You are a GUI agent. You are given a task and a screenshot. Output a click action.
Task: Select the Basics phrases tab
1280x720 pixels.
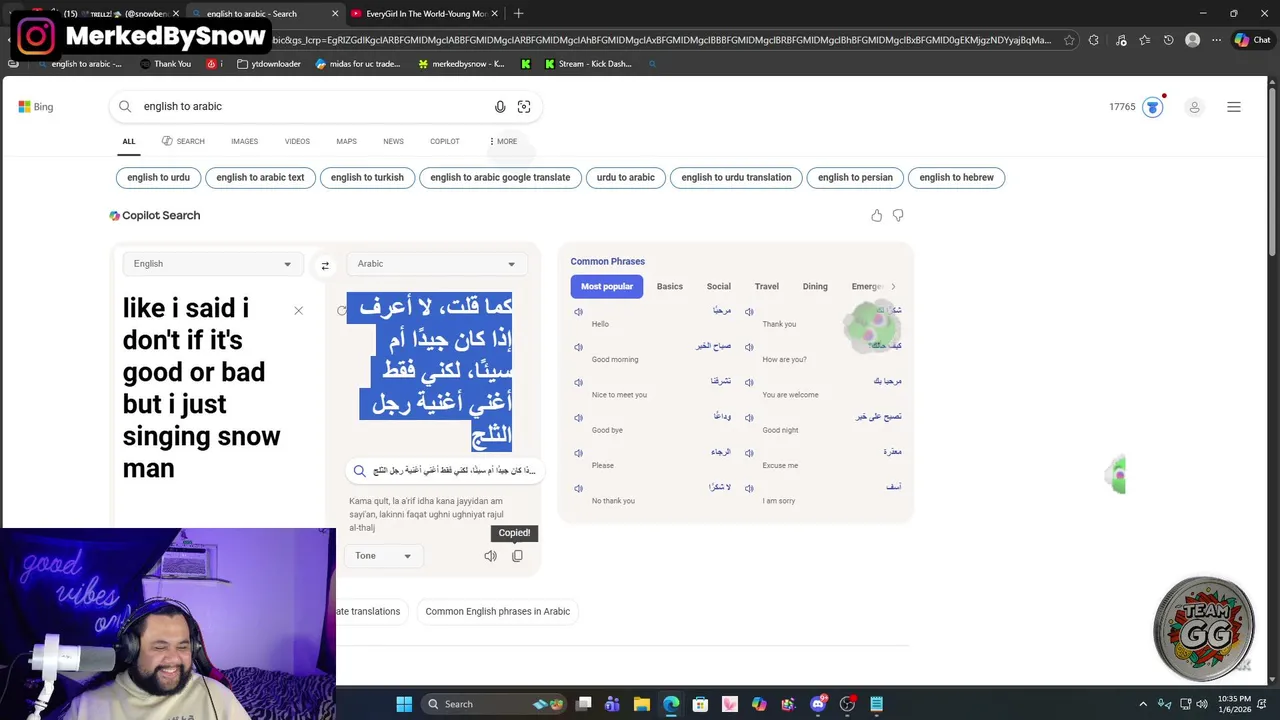point(670,287)
